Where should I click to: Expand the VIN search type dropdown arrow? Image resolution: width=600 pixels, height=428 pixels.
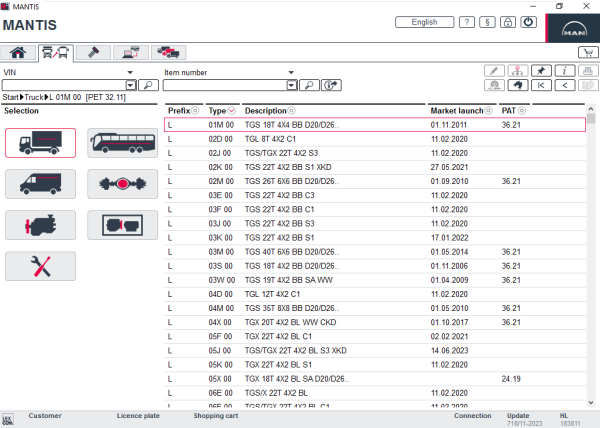(x=130, y=72)
